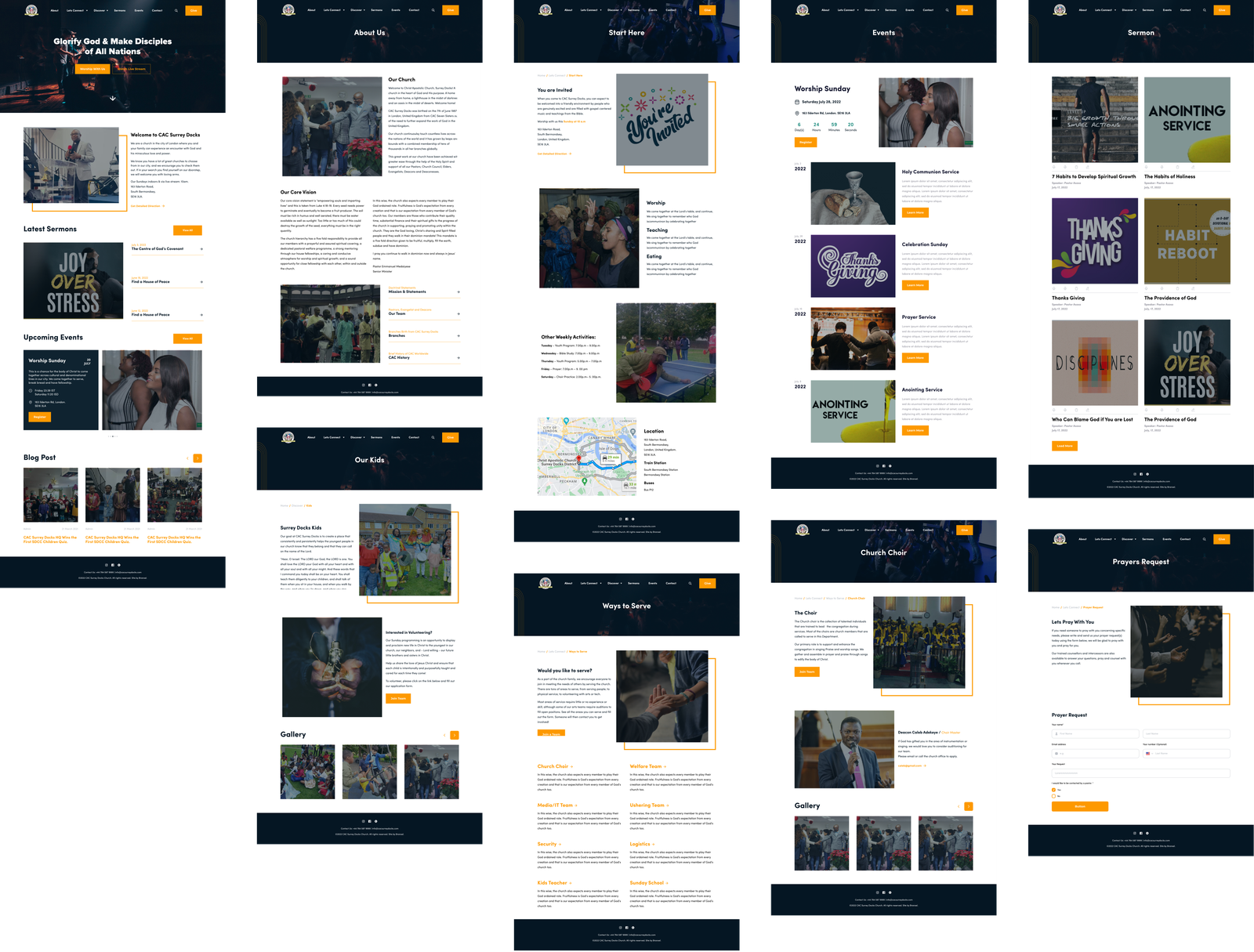Click the orange next arrow in Blog Post section
Viewport: 1254px width, 952px height.
(x=198, y=458)
